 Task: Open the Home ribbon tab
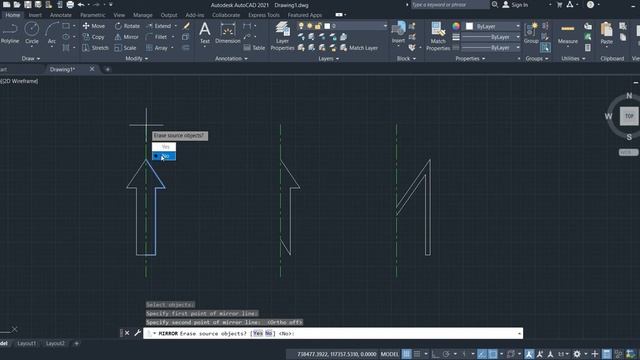tap(12, 15)
